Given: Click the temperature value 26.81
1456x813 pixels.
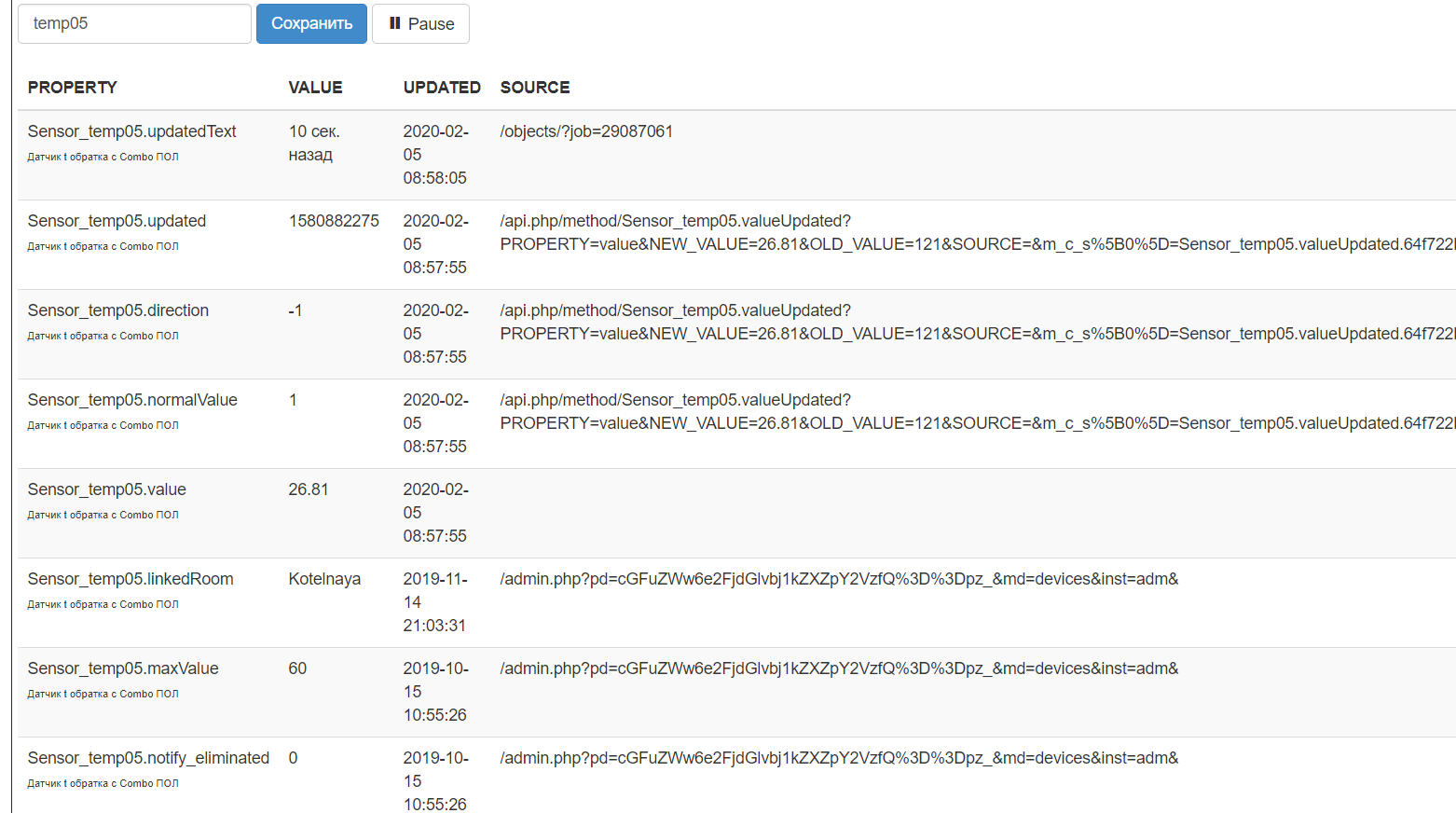Looking at the screenshot, I should 309,489.
